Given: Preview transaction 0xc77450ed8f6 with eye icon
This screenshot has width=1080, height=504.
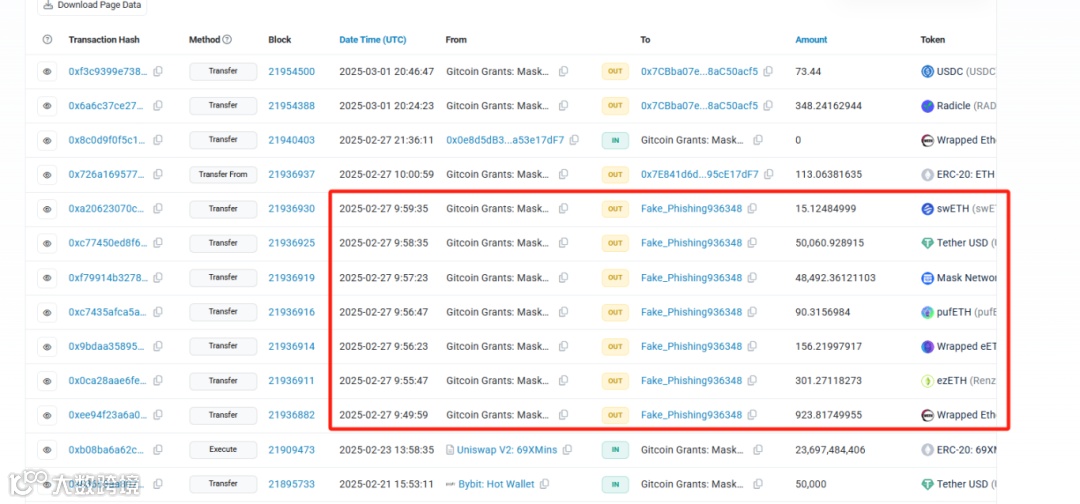Looking at the screenshot, I should 47,244.
